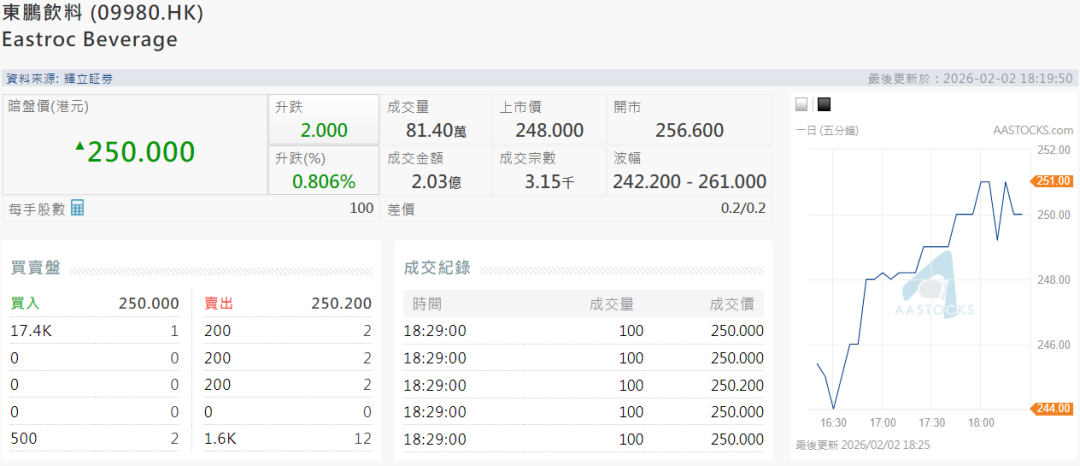Select the 17.4K bid queue row
The image size is (1080, 466).
point(95,330)
